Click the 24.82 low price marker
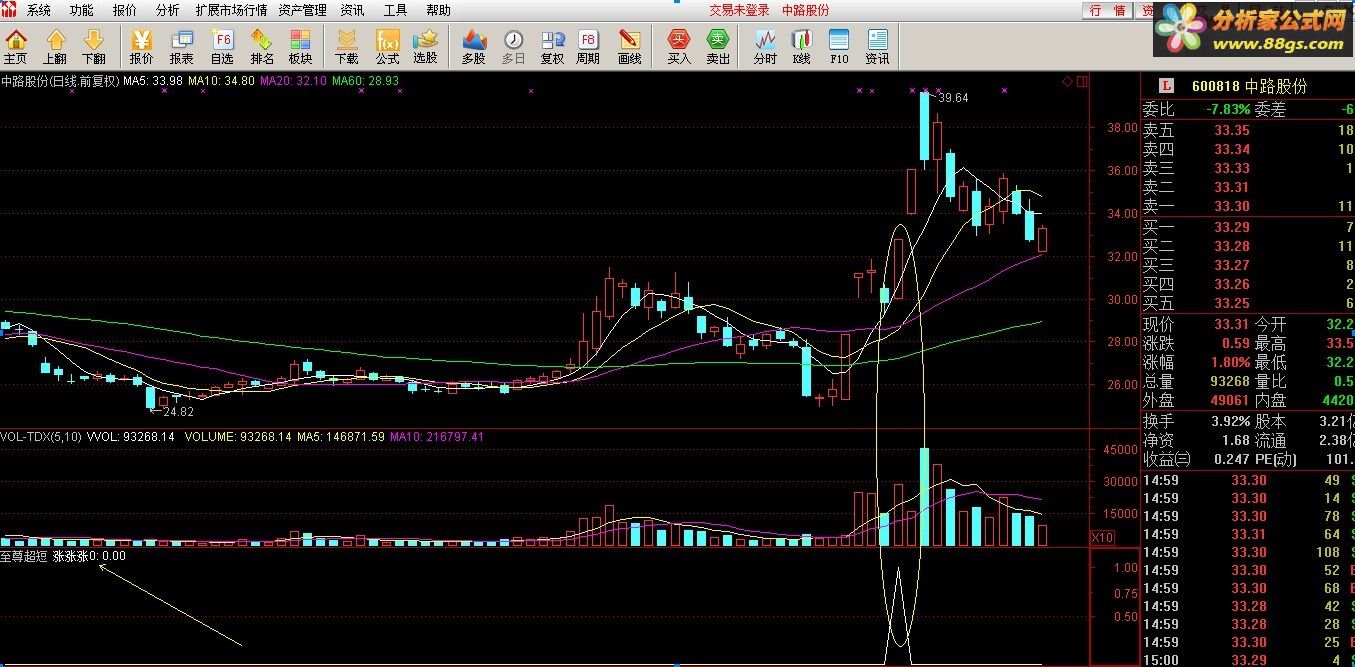Screen dimensions: 1355x667 click(178, 411)
